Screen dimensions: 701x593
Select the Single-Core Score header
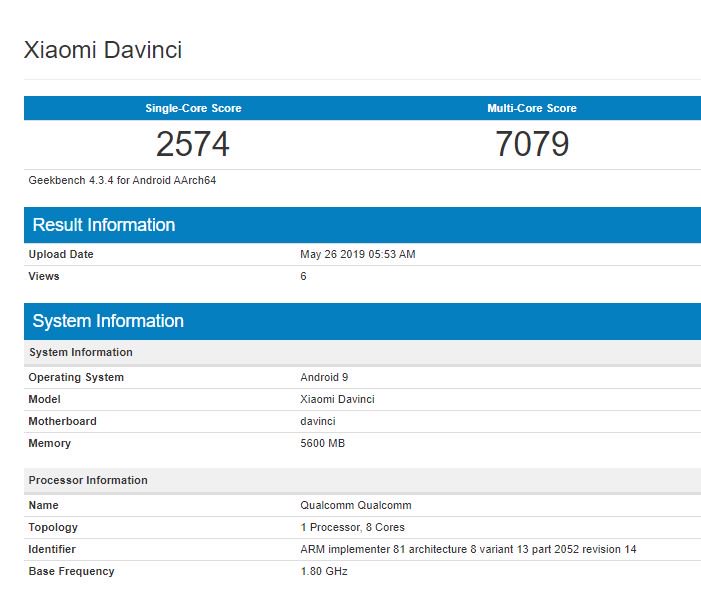tap(193, 108)
